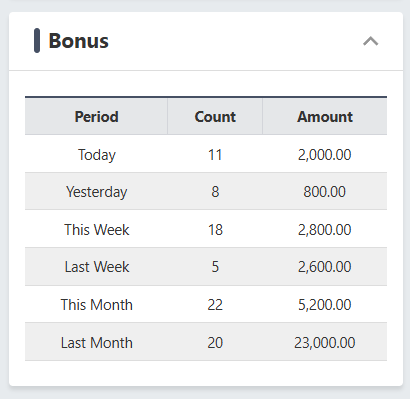Click Today's count value 11

(x=215, y=155)
